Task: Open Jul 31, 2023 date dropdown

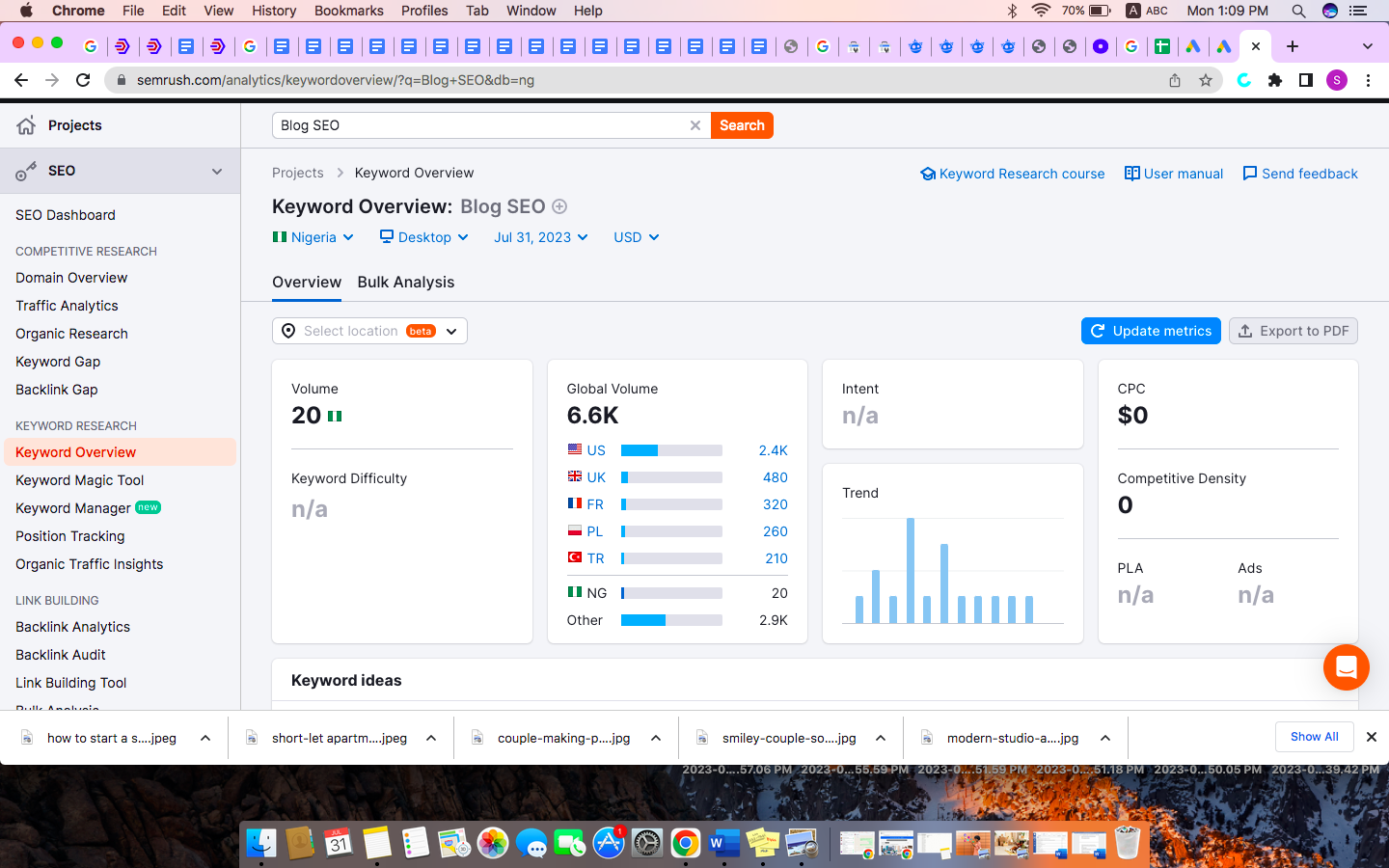Action: coord(541,237)
